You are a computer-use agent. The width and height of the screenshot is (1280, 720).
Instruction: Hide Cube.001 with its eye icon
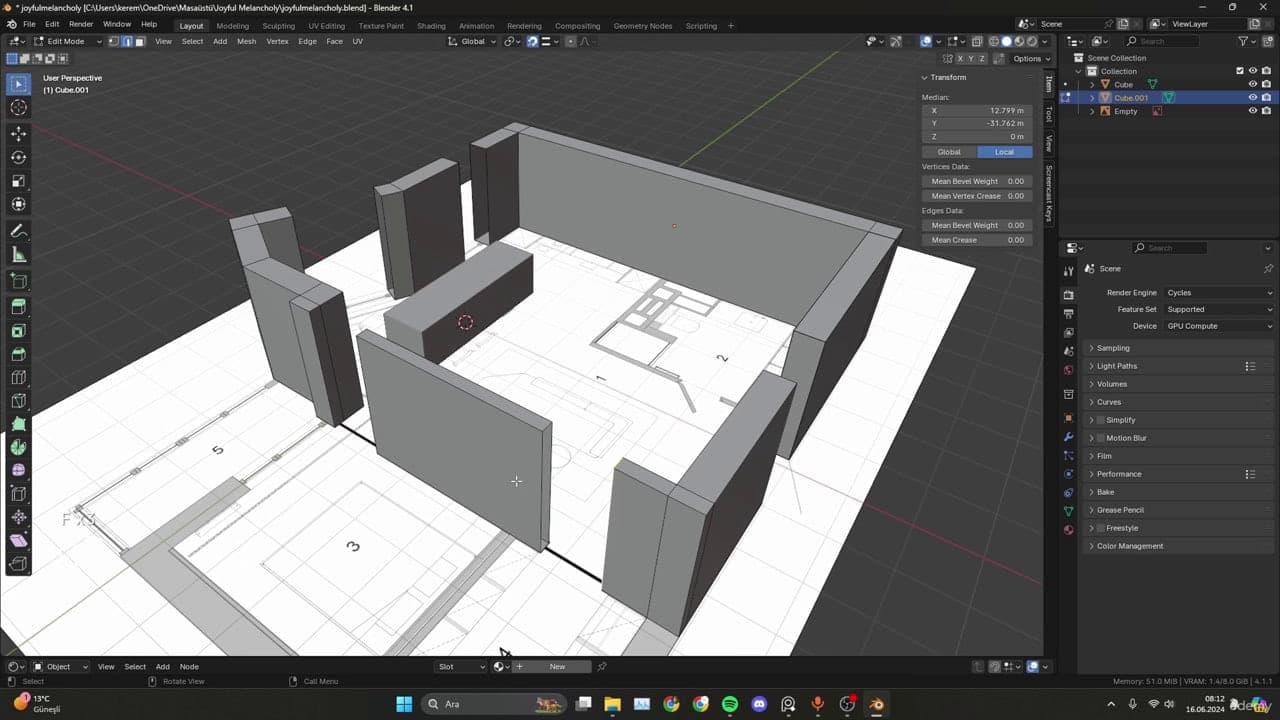click(1252, 98)
